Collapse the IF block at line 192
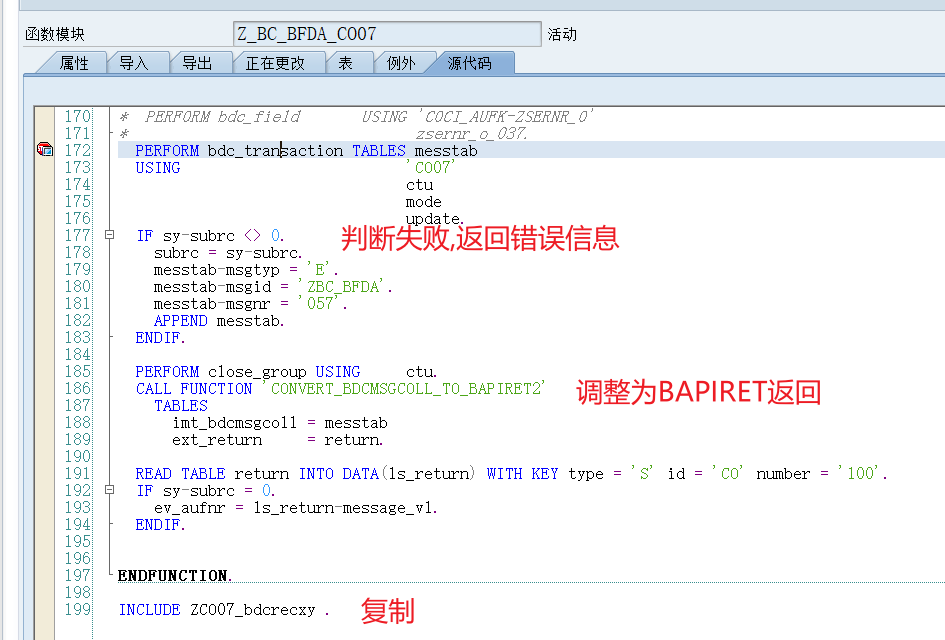 click(x=110, y=490)
